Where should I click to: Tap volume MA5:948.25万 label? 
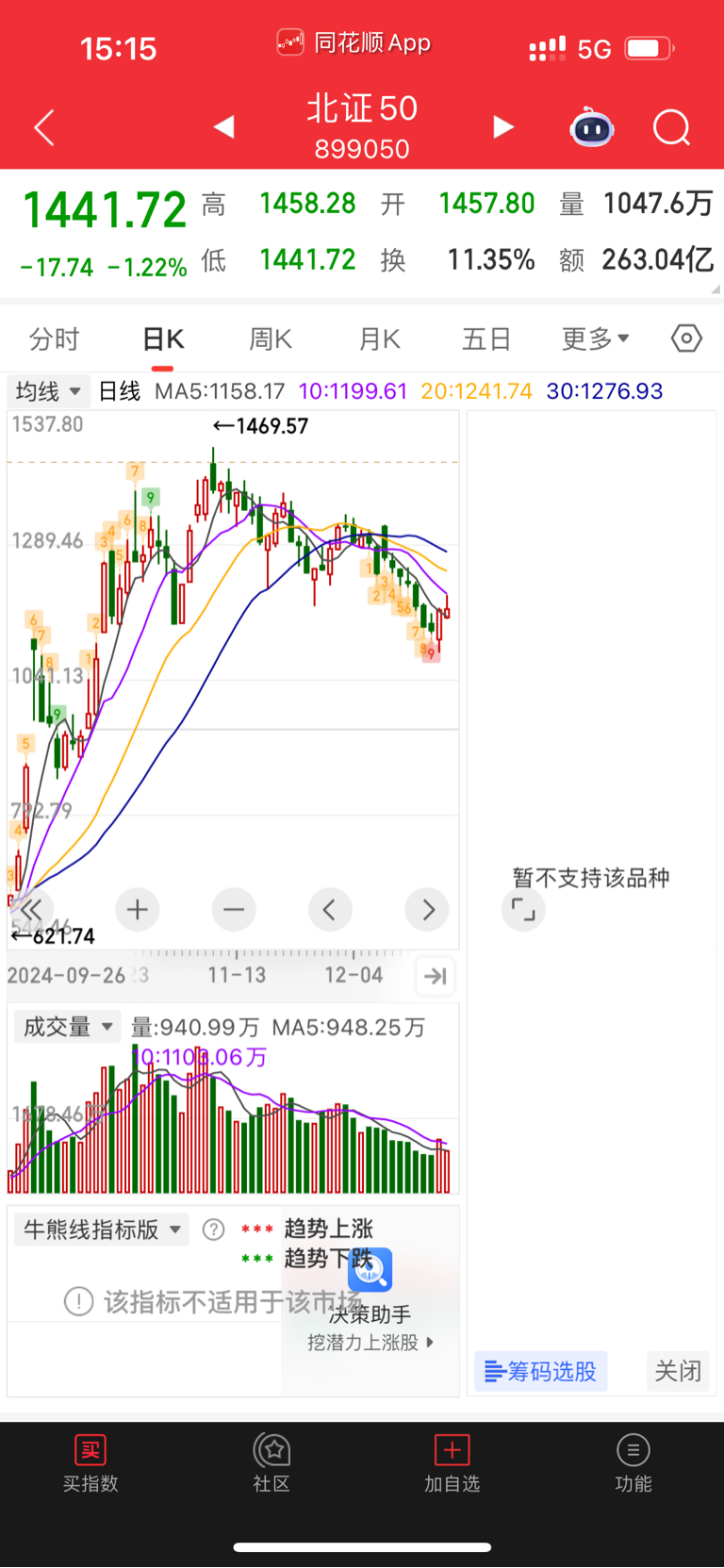tap(348, 1028)
